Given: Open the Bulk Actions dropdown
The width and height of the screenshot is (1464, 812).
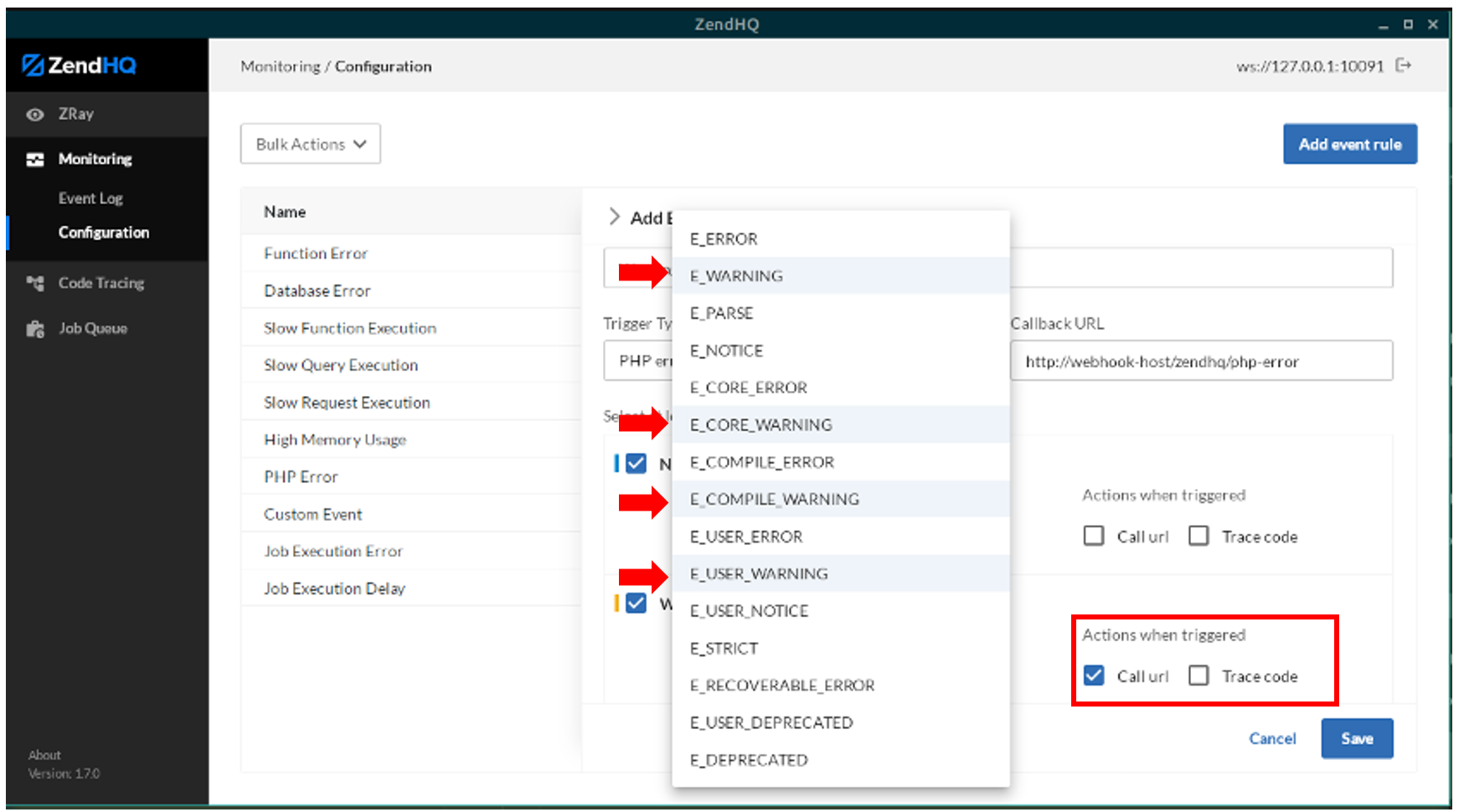Looking at the screenshot, I should tap(311, 144).
